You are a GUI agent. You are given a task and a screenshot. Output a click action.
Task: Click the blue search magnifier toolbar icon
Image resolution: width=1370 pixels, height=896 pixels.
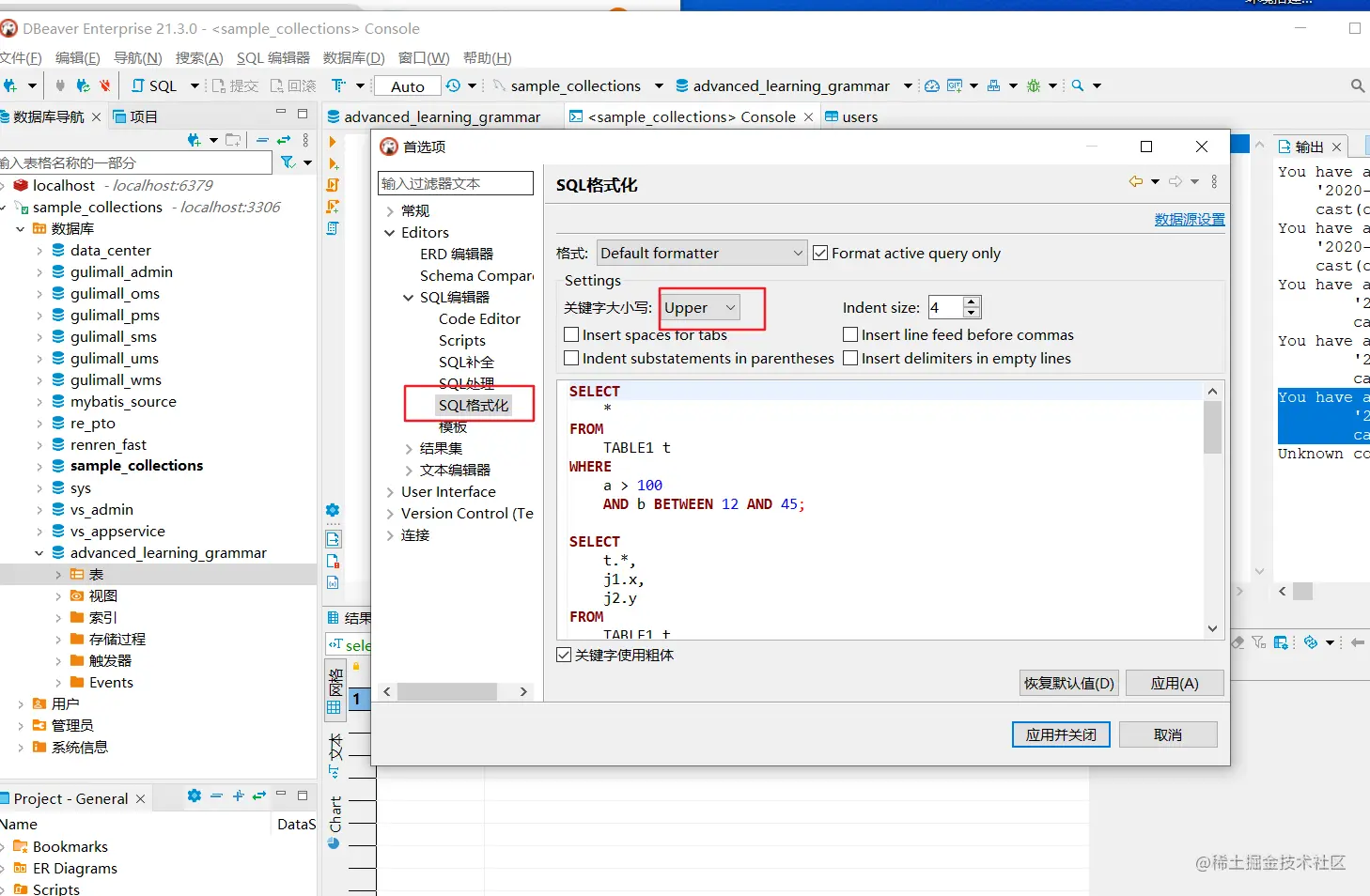click(x=1078, y=85)
